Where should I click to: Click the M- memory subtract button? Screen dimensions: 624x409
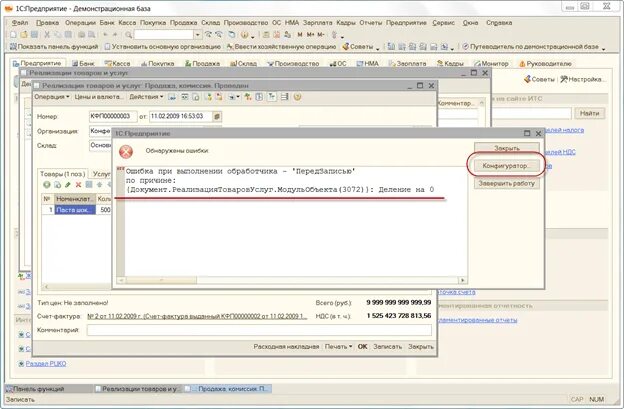tap(321, 35)
